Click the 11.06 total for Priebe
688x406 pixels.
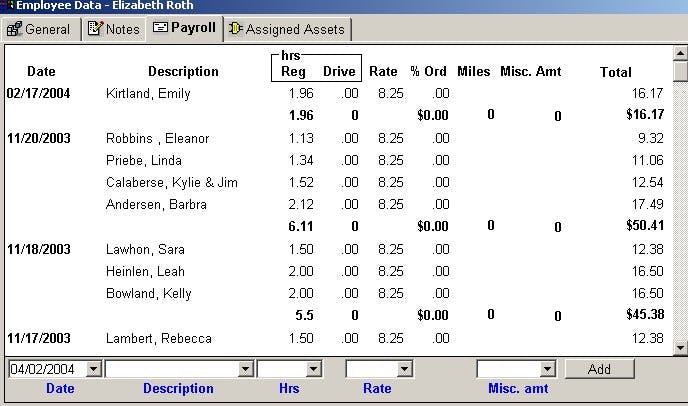648,161
